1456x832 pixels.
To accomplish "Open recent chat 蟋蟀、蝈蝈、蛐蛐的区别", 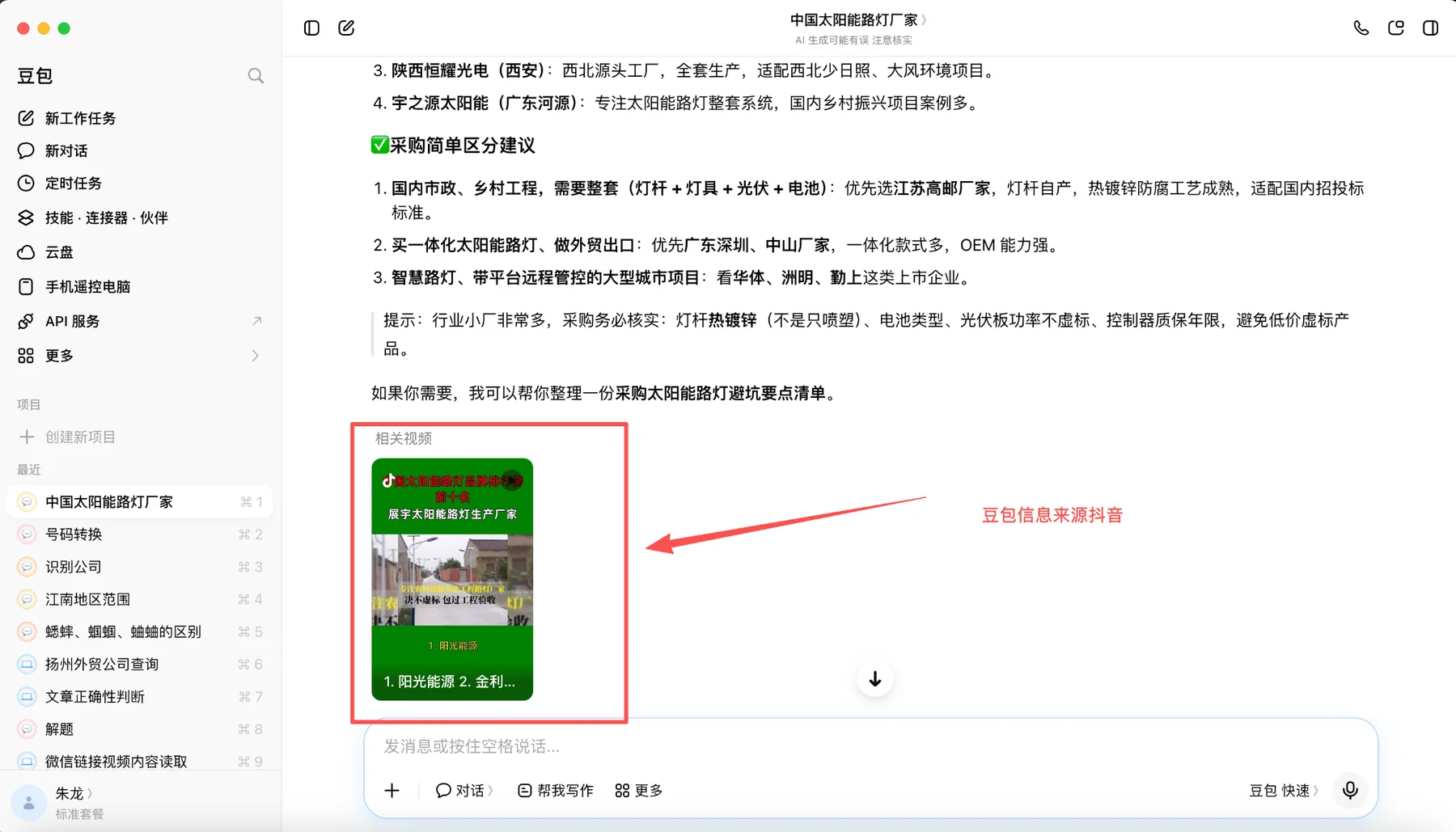I will [139, 631].
